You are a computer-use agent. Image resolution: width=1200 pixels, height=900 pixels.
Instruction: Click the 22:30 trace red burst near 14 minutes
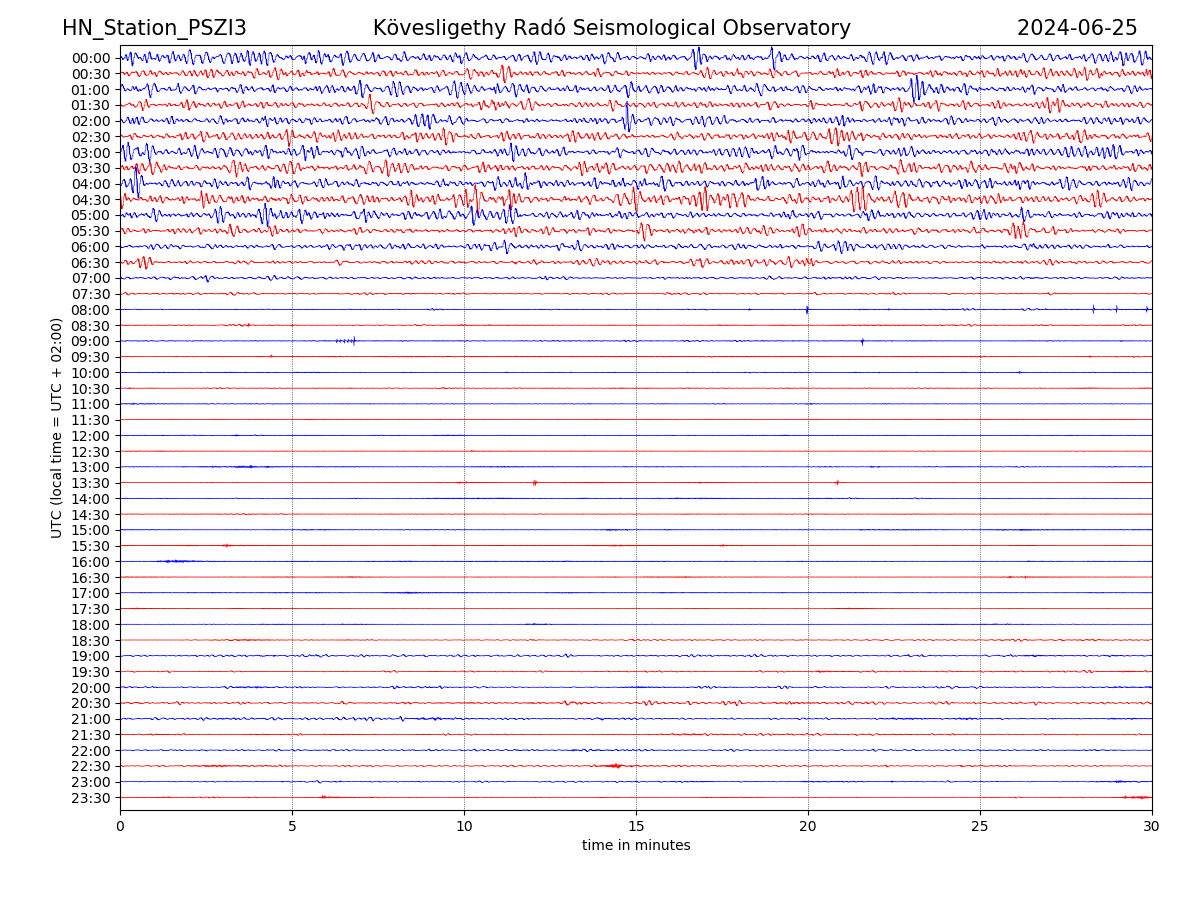(x=614, y=766)
